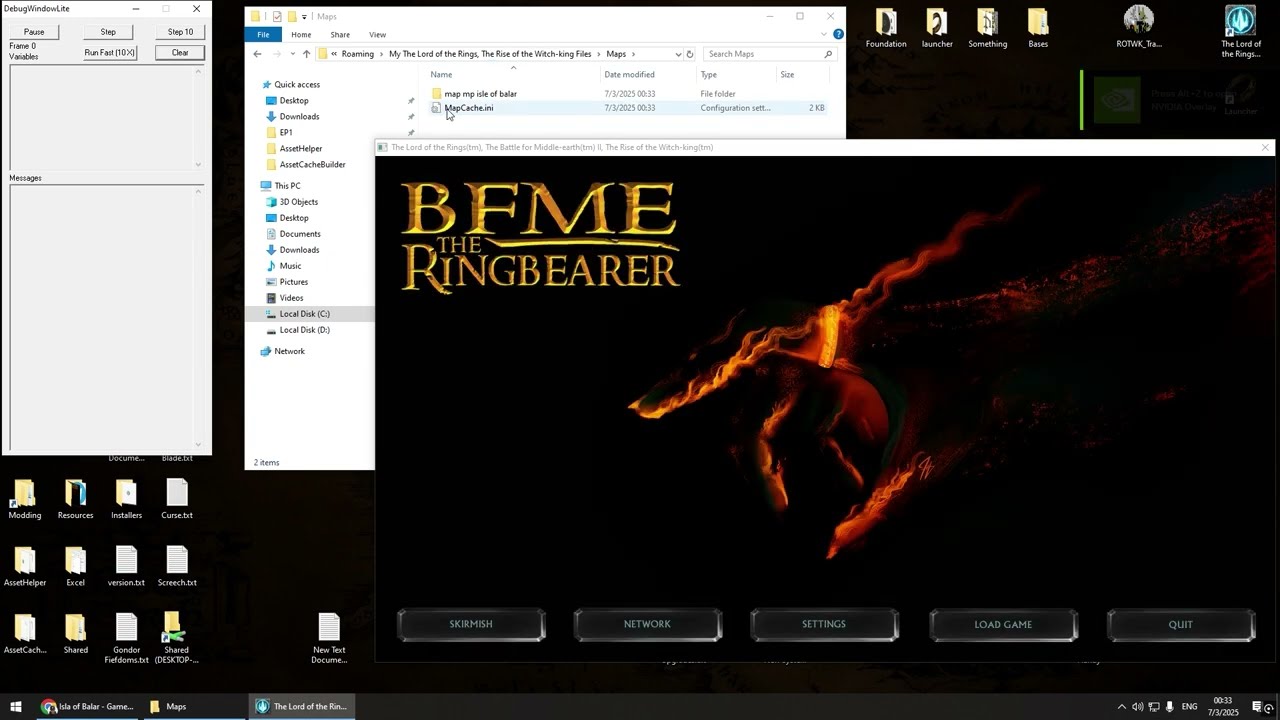Open the notification center icon
The image size is (1280, 720).
click(1259, 707)
